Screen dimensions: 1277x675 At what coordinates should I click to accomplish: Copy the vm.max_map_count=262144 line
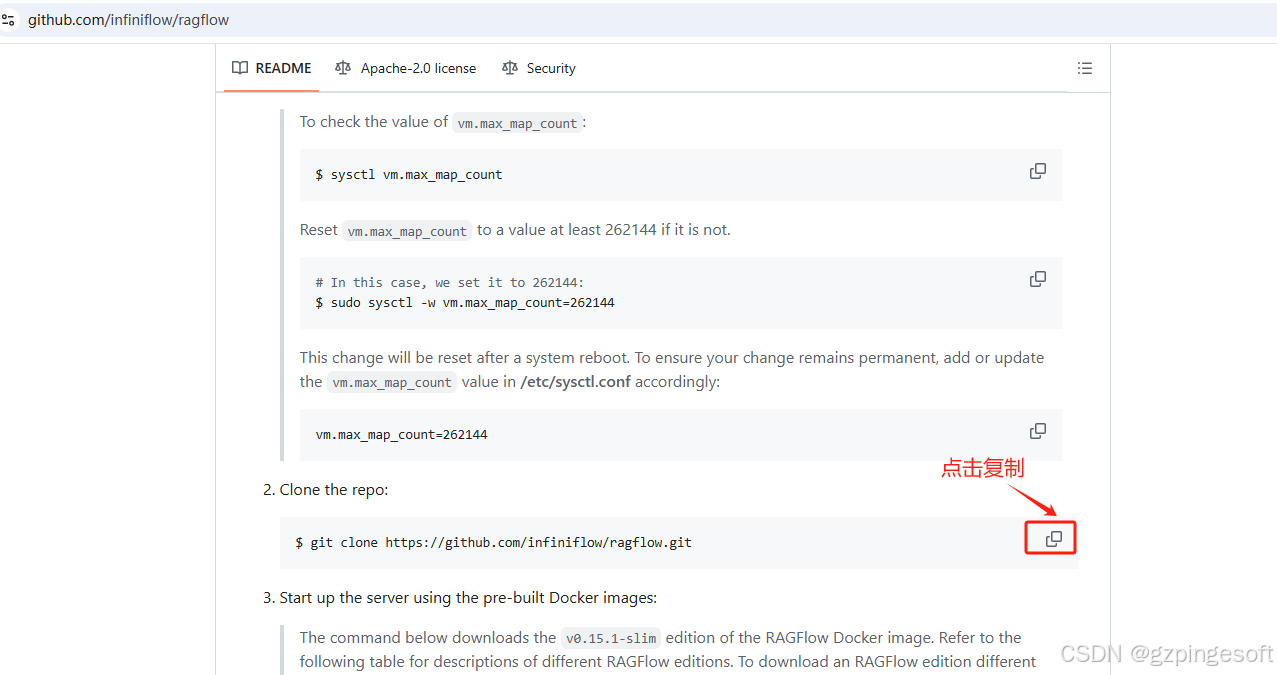click(1038, 431)
